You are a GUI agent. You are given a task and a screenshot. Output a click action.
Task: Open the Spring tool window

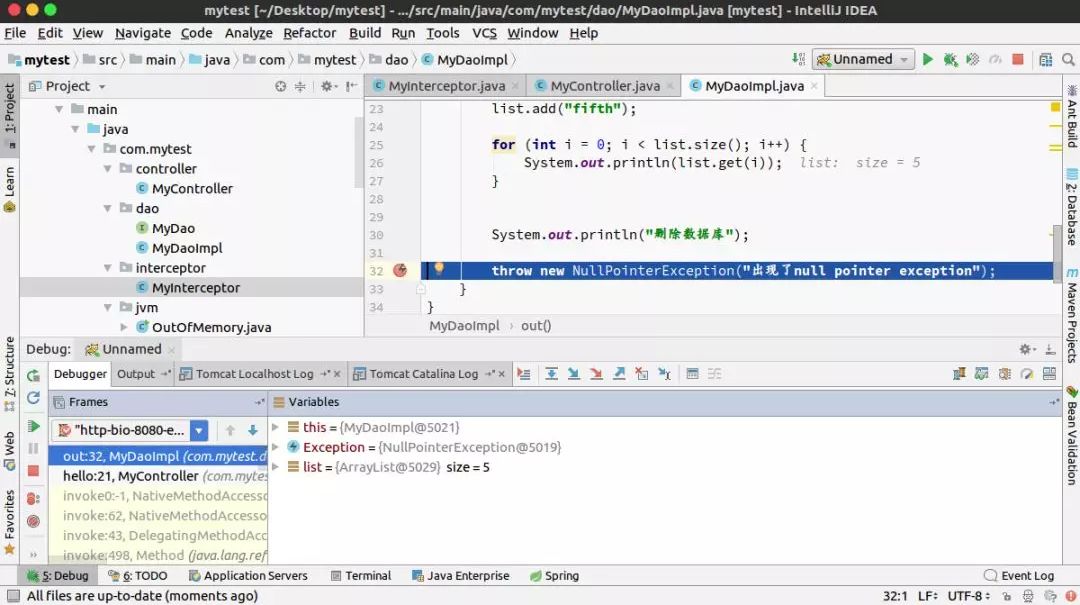coord(554,575)
